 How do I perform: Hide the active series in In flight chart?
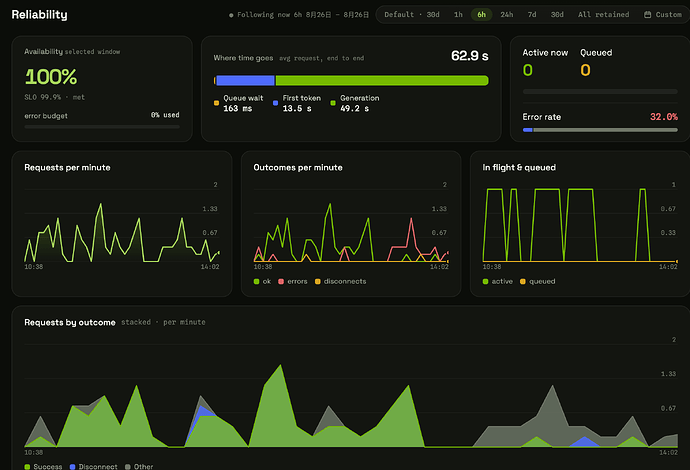click(498, 281)
